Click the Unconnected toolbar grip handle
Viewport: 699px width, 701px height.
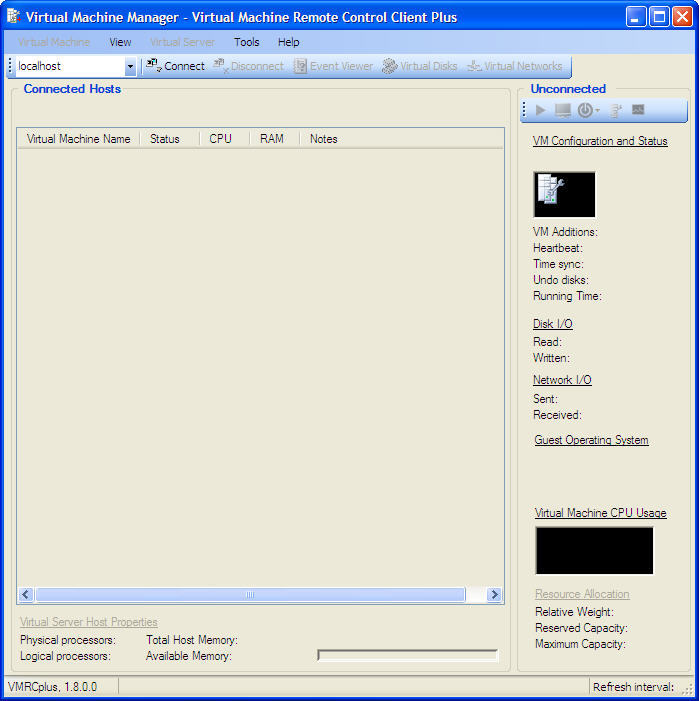pyautogui.click(x=524, y=110)
